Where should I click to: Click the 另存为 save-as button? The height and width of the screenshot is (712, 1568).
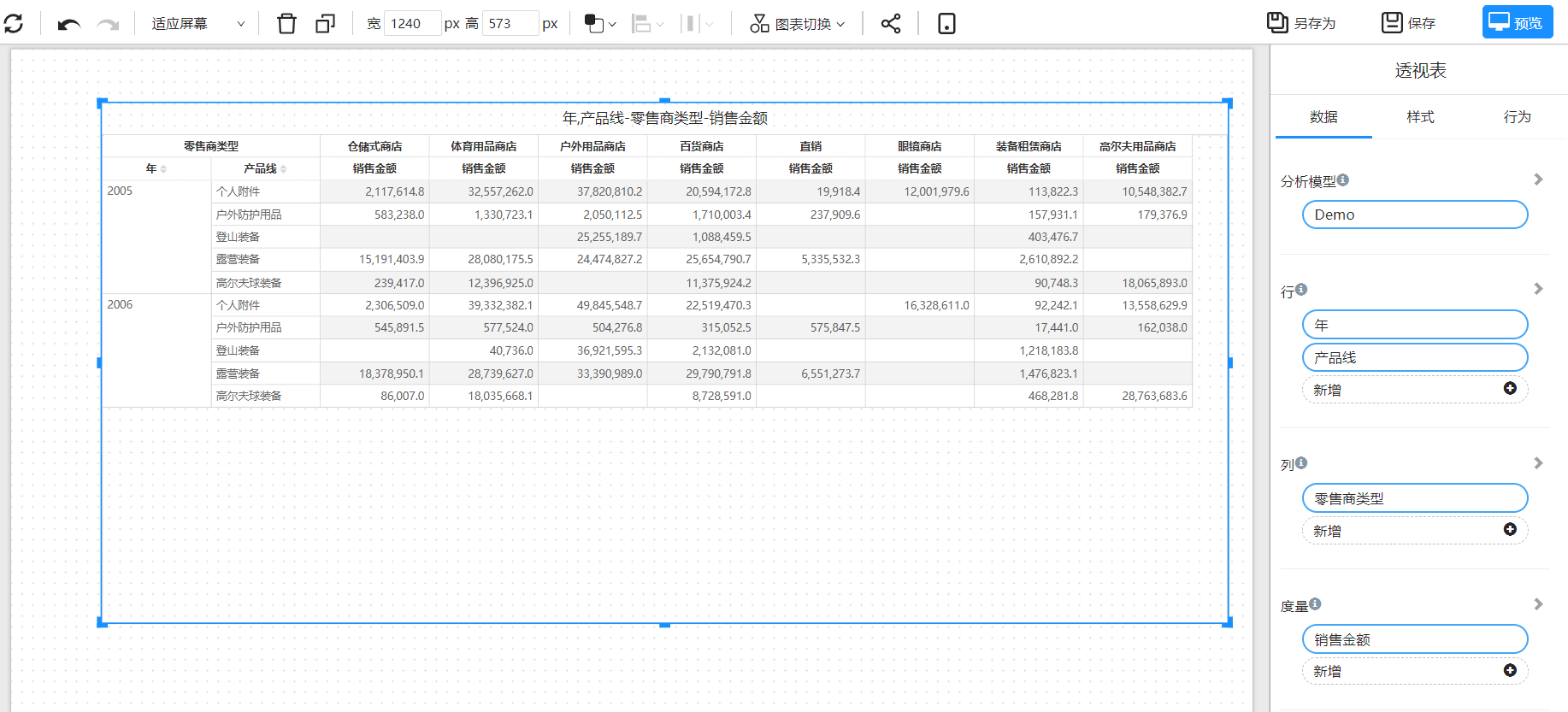click(x=1301, y=23)
